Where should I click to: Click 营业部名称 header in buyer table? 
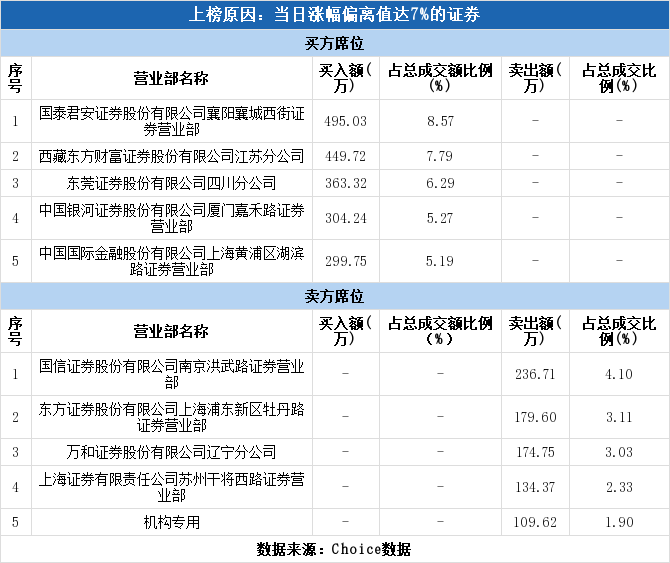pos(171,78)
